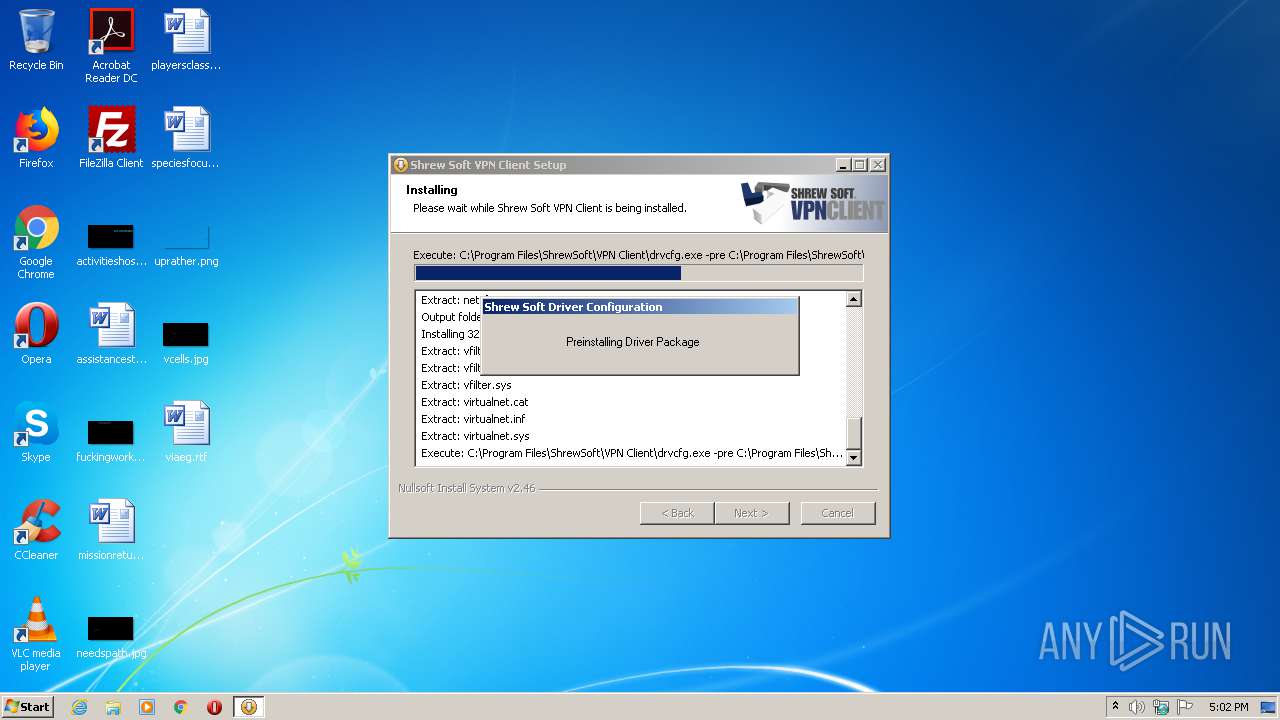Launch Acrobat Reader DC shortcut
This screenshot has width=1280, height=720.
click(111, 46)
